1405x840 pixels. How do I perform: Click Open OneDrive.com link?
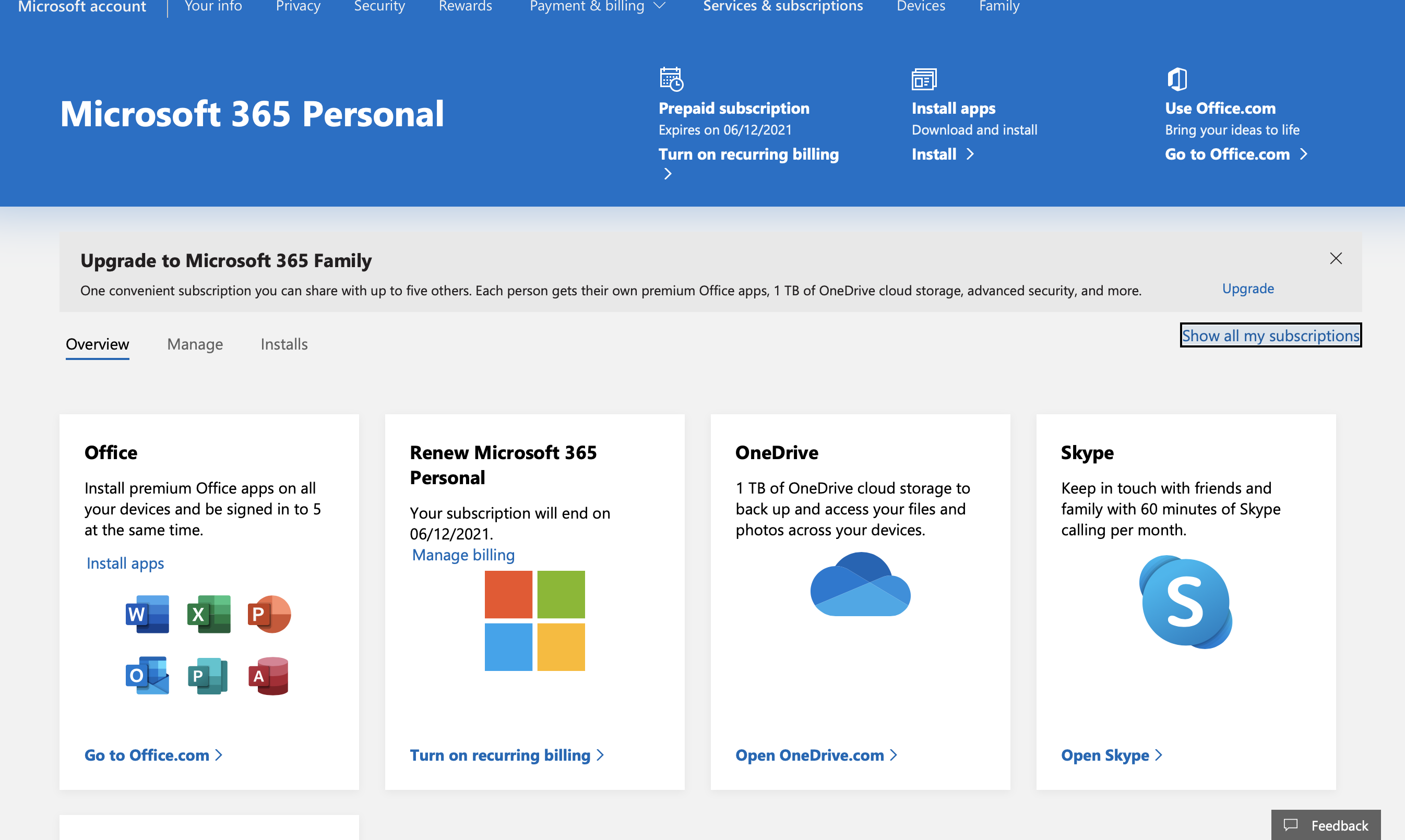point(809,755)
